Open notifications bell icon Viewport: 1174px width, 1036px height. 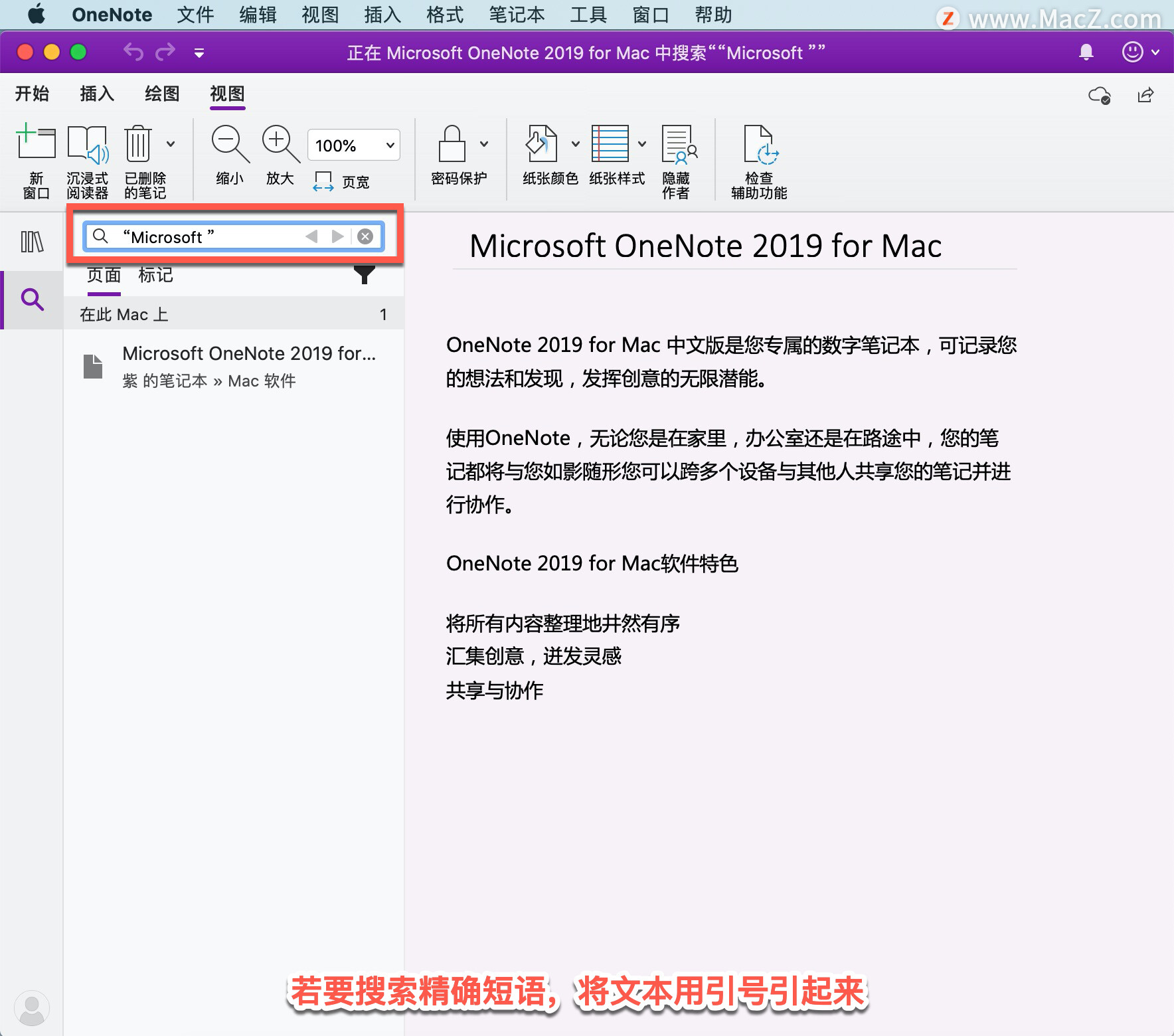pyautogui.click(x=1086, y=52)
